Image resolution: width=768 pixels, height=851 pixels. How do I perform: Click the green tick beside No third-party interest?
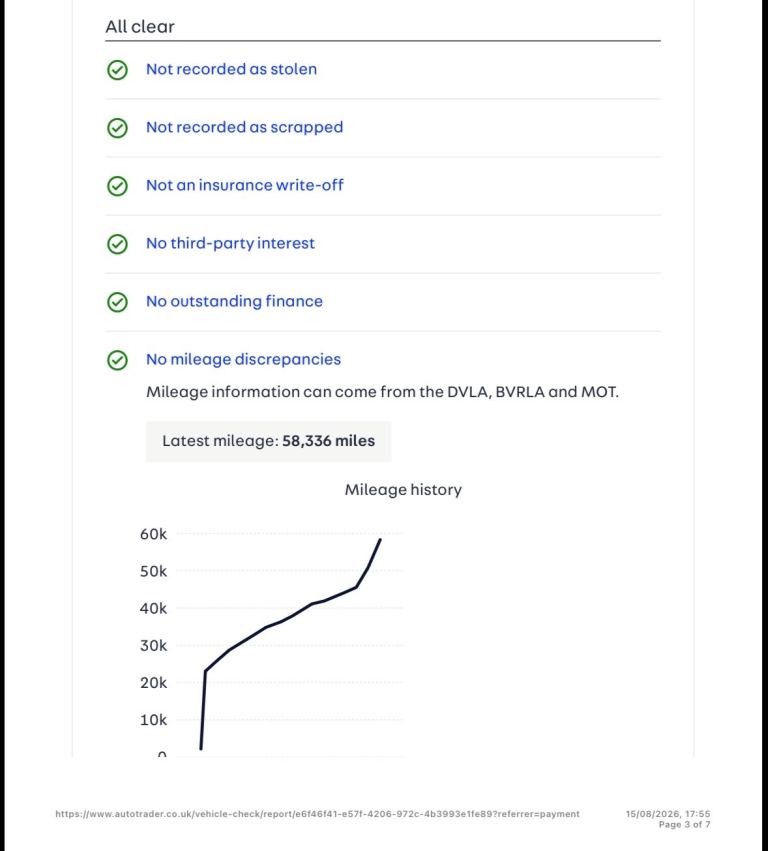pos(117,244)
